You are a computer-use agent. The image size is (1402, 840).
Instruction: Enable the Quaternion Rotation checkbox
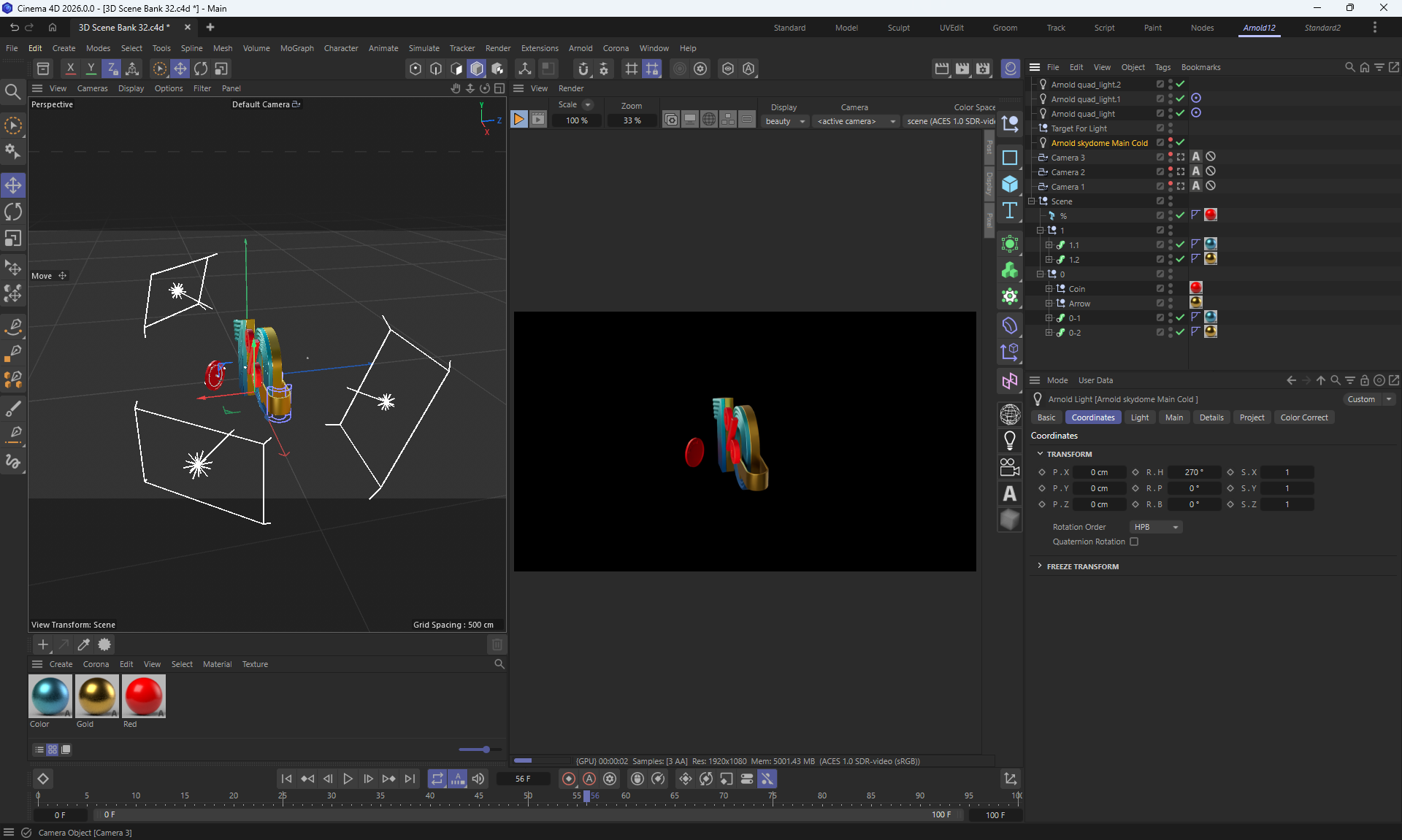pyautogui.click(x=1134, y=542)
